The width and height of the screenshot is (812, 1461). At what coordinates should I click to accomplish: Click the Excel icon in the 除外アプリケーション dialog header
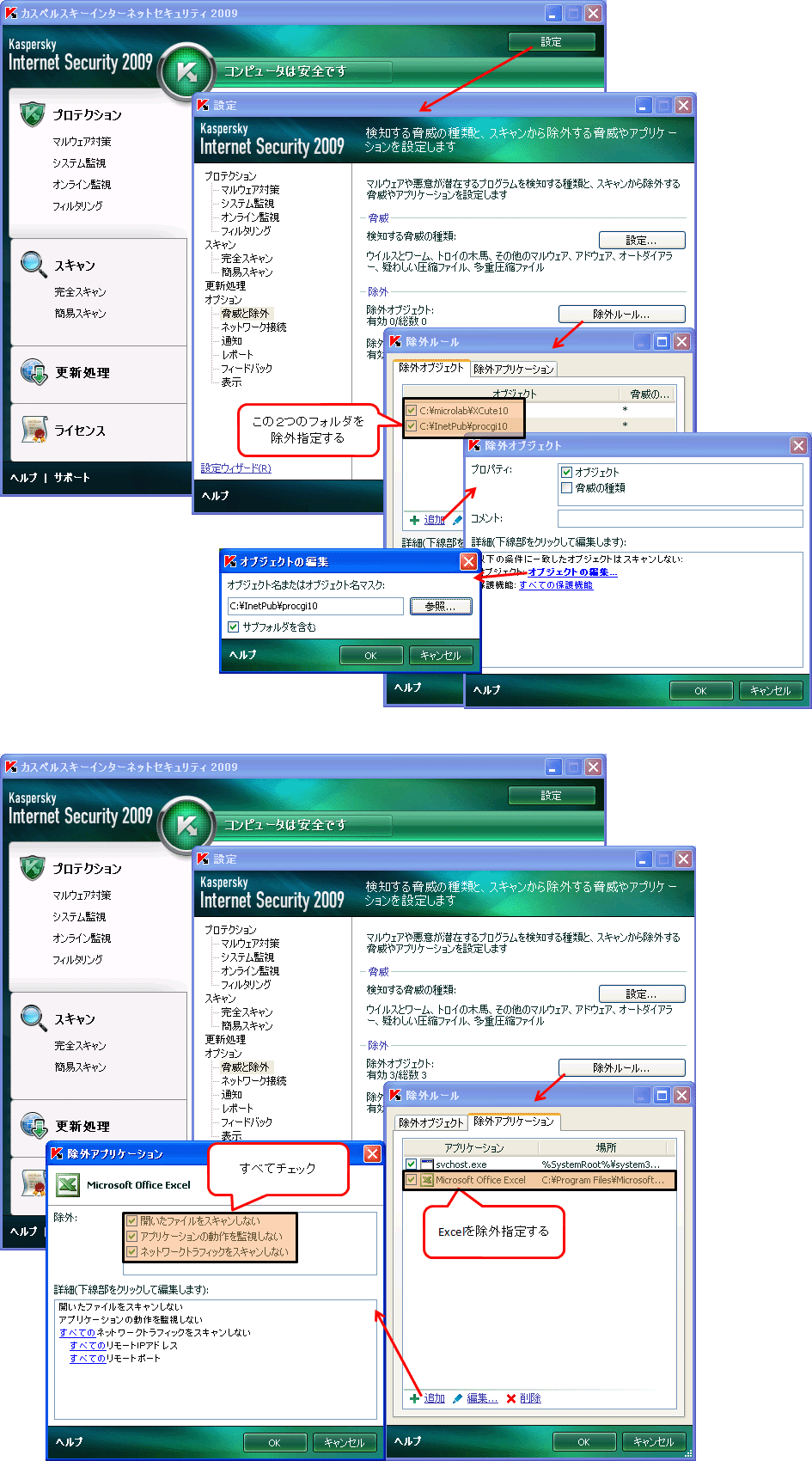pyautogui.click(x=67, y=1185)
